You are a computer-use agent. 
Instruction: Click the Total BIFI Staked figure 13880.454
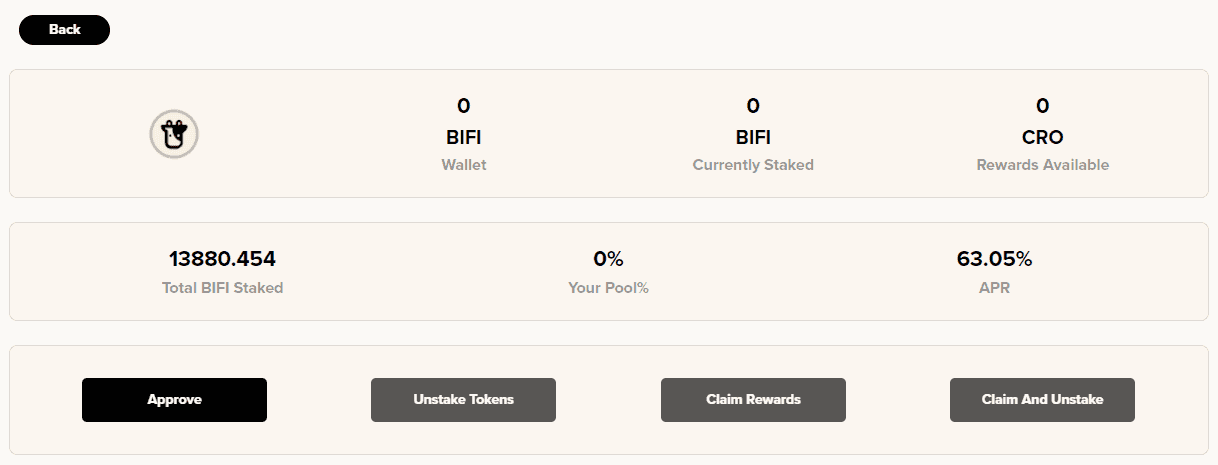coord(222,259)
